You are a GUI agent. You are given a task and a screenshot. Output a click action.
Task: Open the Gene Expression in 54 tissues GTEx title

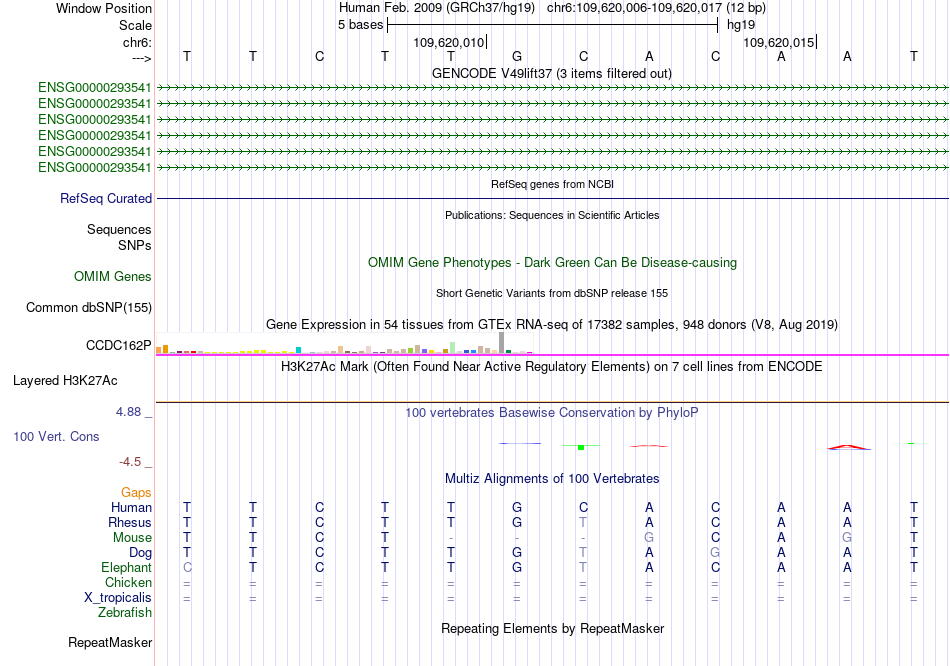[552, 324]
